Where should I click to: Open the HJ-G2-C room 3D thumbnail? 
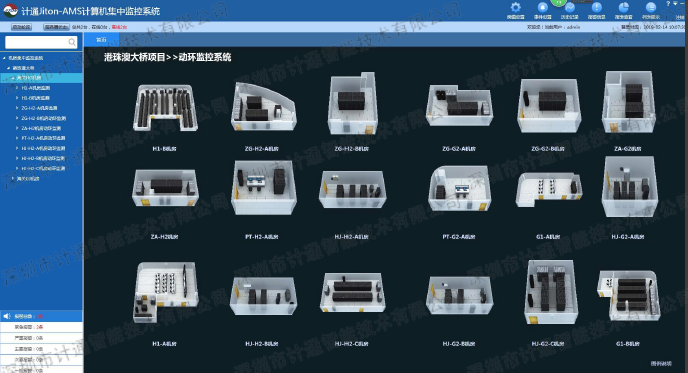[x=551, y=292]
